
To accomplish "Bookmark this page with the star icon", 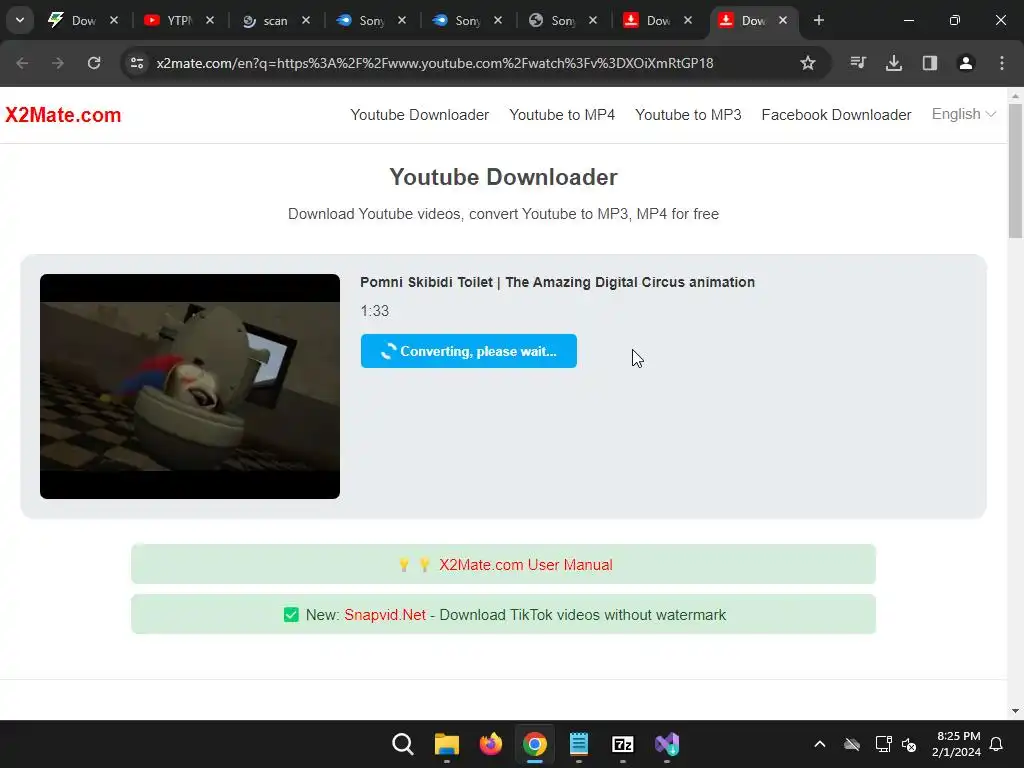I will [808, 63].
